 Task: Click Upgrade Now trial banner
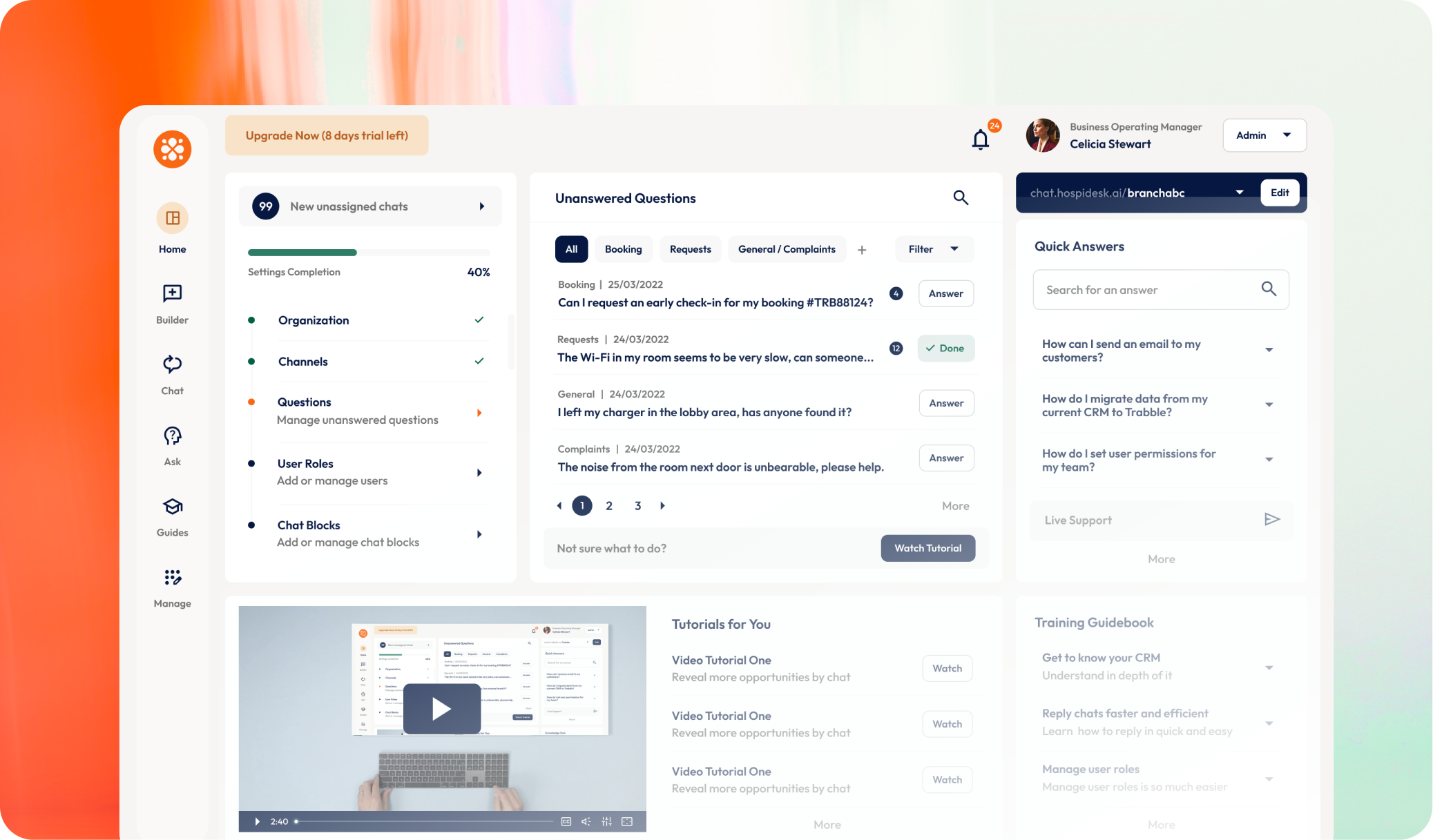point(327,135)
